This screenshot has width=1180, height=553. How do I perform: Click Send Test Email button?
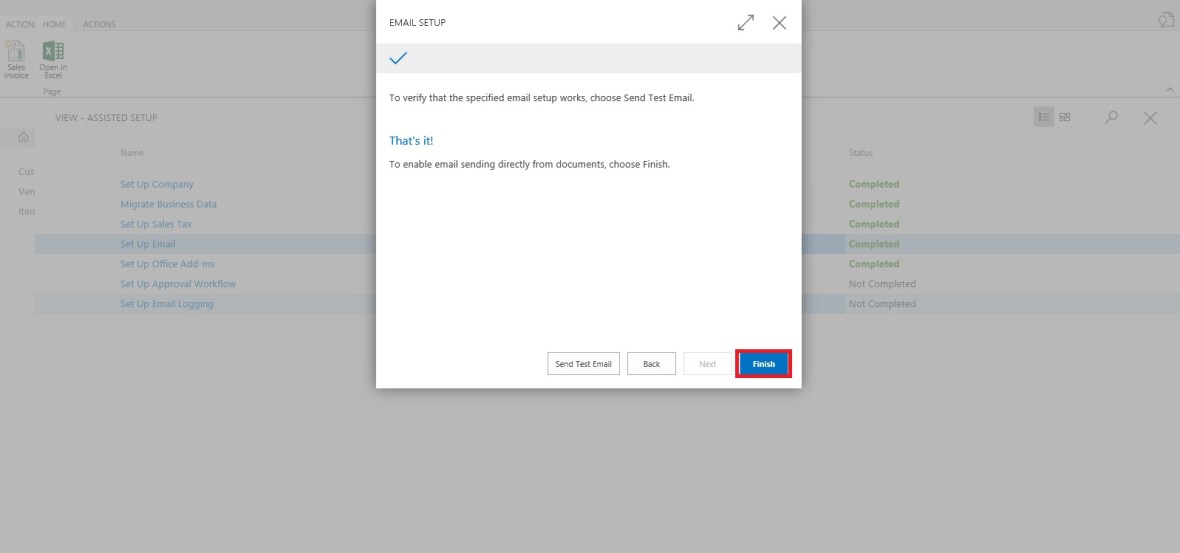tap(583, 363)
